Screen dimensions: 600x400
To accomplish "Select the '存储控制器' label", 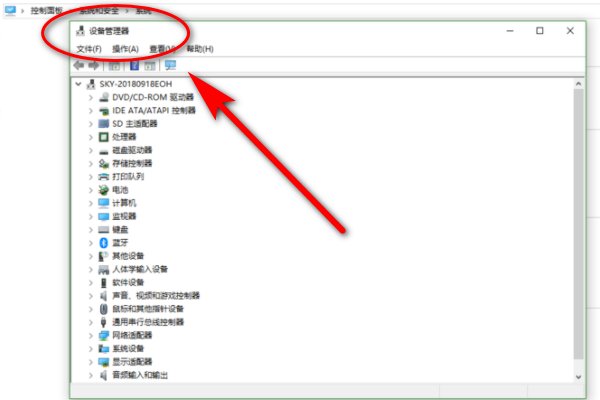I will pos(132,163).
